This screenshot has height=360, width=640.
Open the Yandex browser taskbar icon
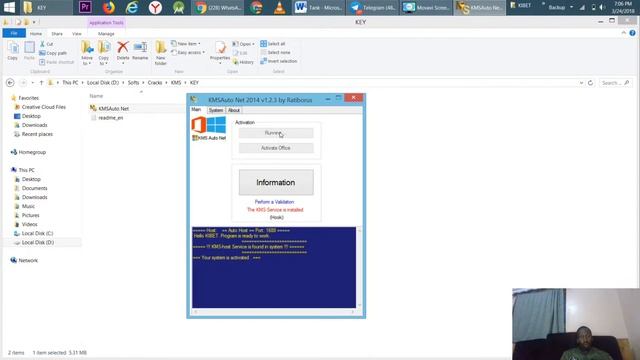(155, 7)
